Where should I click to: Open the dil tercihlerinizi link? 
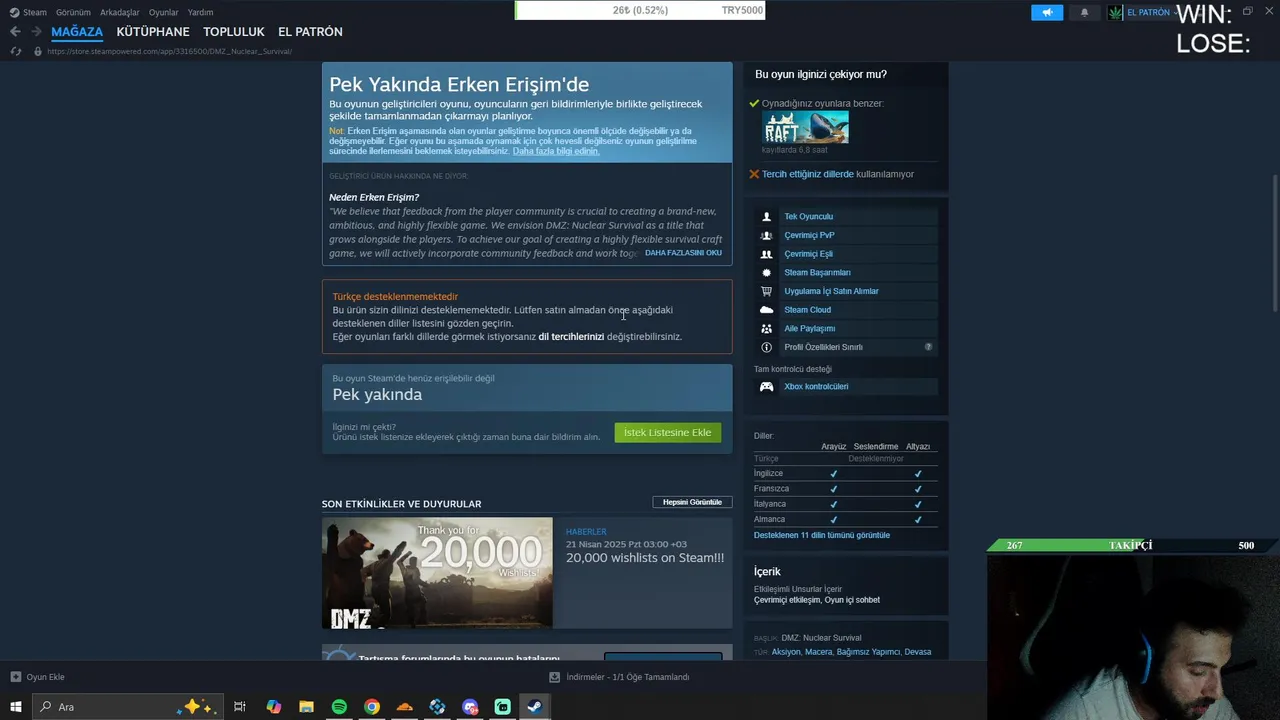(x=571, y=337)
